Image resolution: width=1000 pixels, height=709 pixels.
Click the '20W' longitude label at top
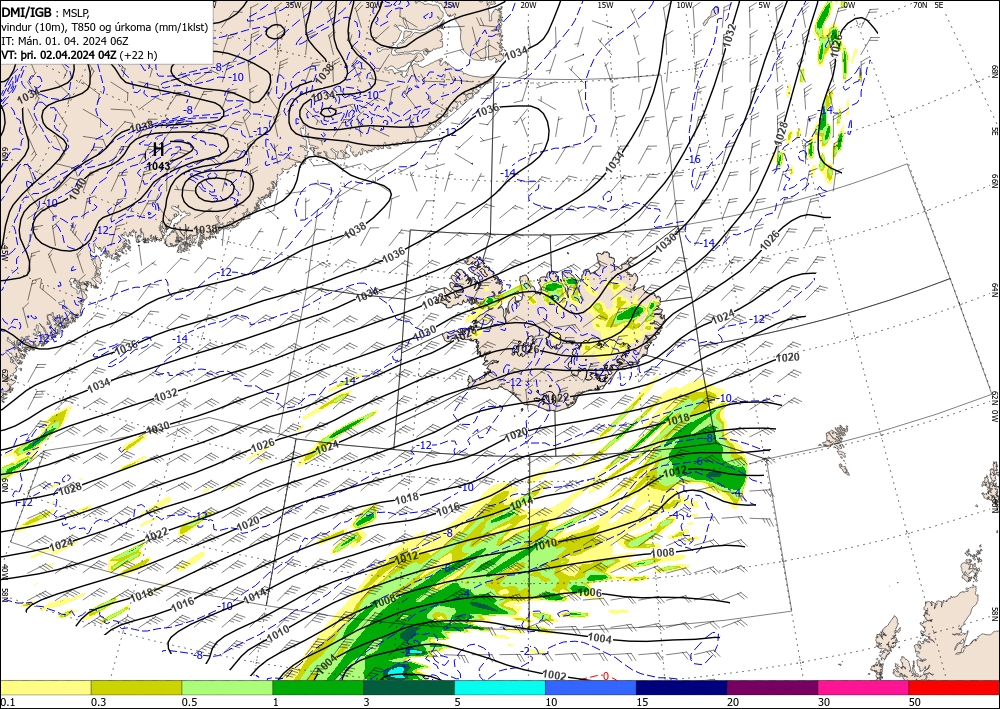[x=527, y=4]
